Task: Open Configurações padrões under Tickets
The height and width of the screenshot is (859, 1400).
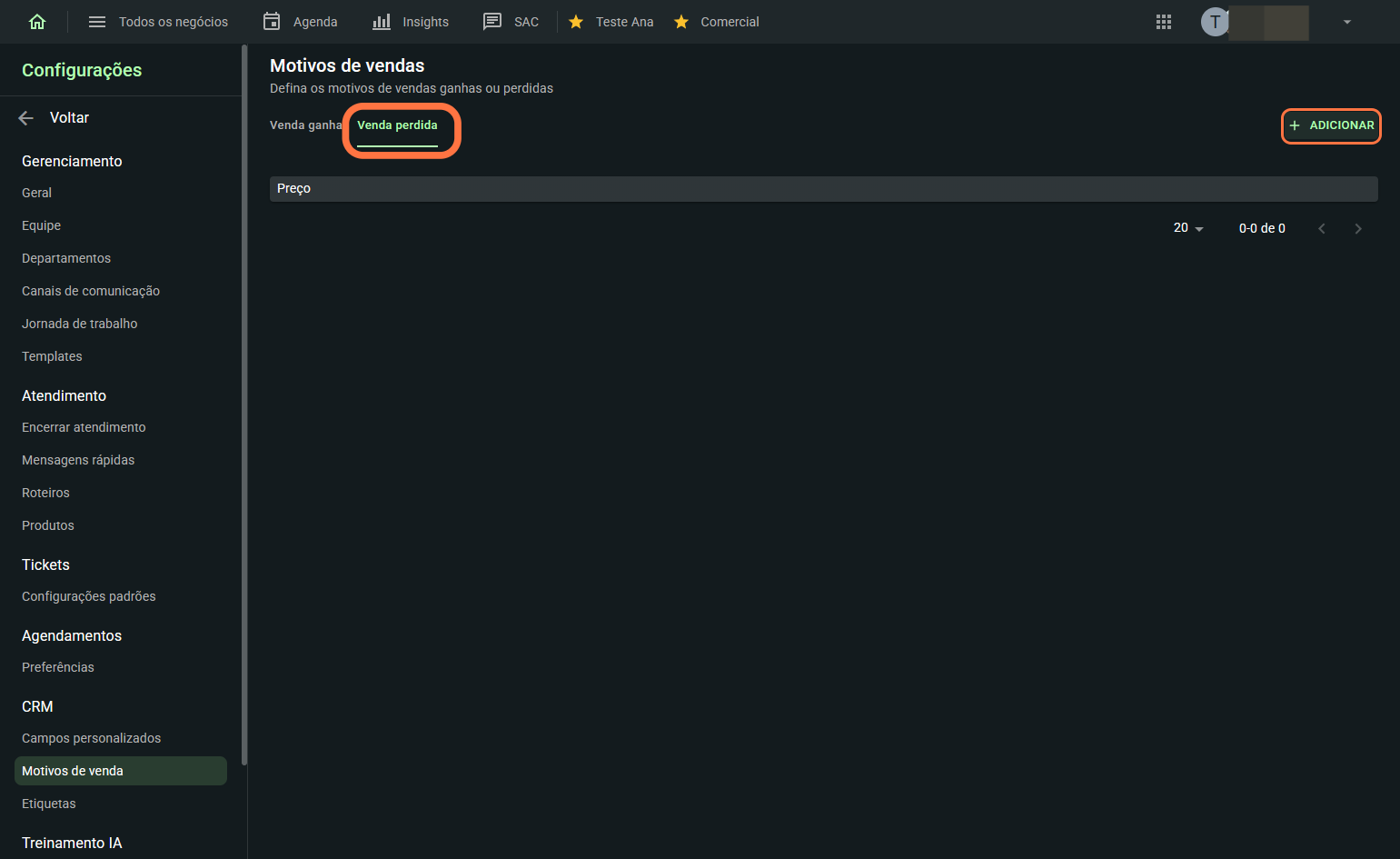Action: coord(89,596)
